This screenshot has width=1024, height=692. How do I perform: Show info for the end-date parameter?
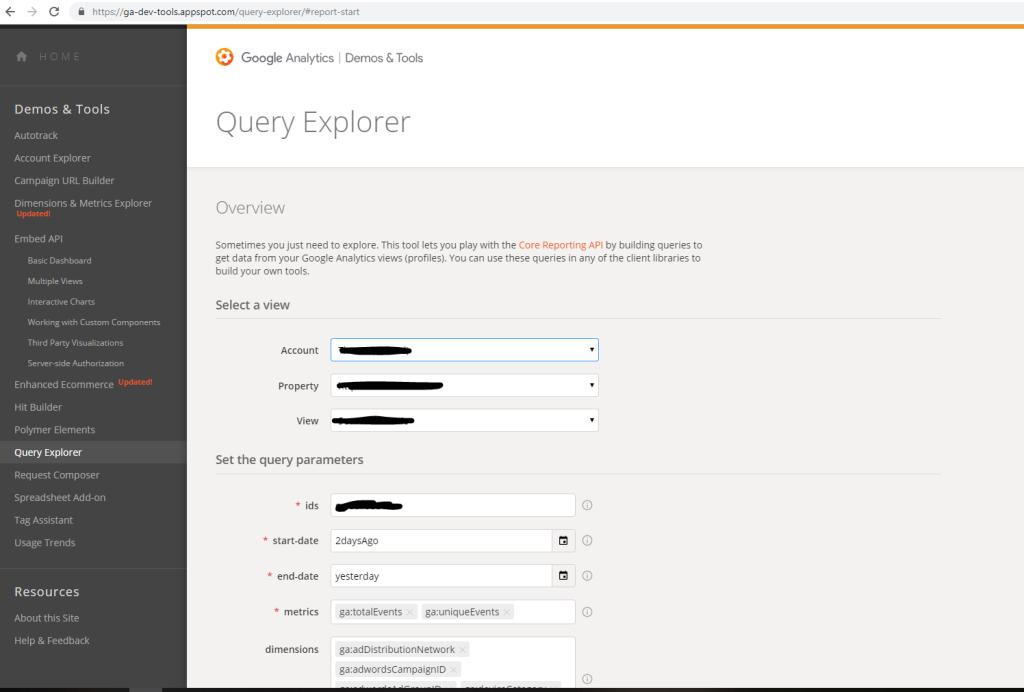click(587, 576)
